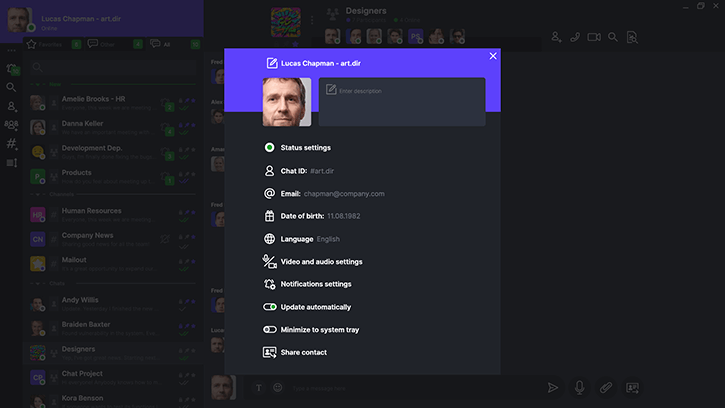
Task: Click the Enter description field
Action: coord(402,102)
